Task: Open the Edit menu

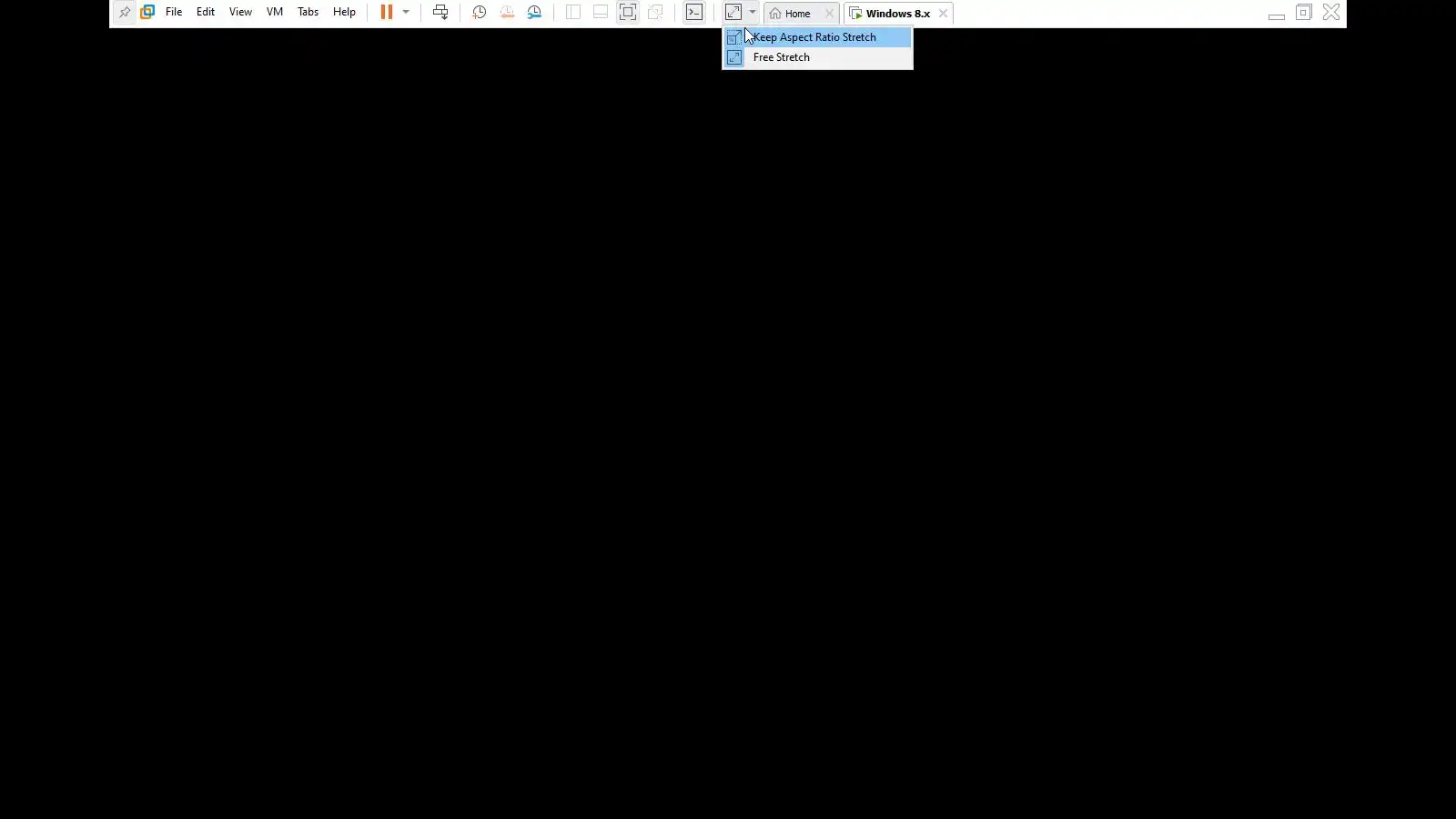Action: 206,13
